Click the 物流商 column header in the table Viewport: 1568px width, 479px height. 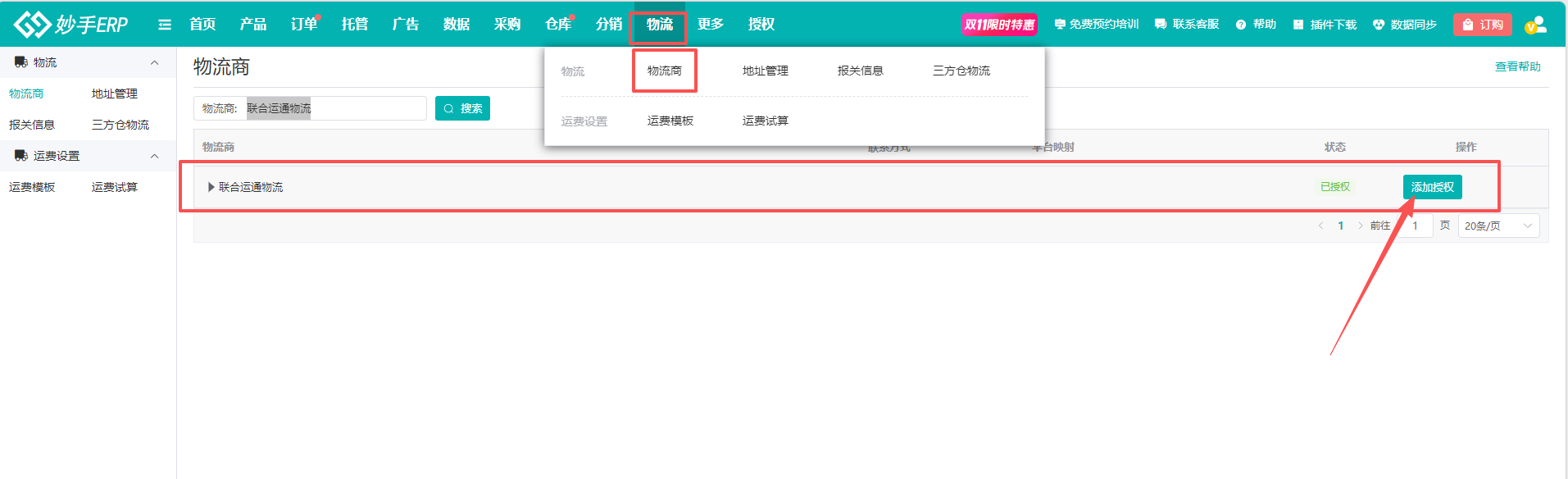218,147
